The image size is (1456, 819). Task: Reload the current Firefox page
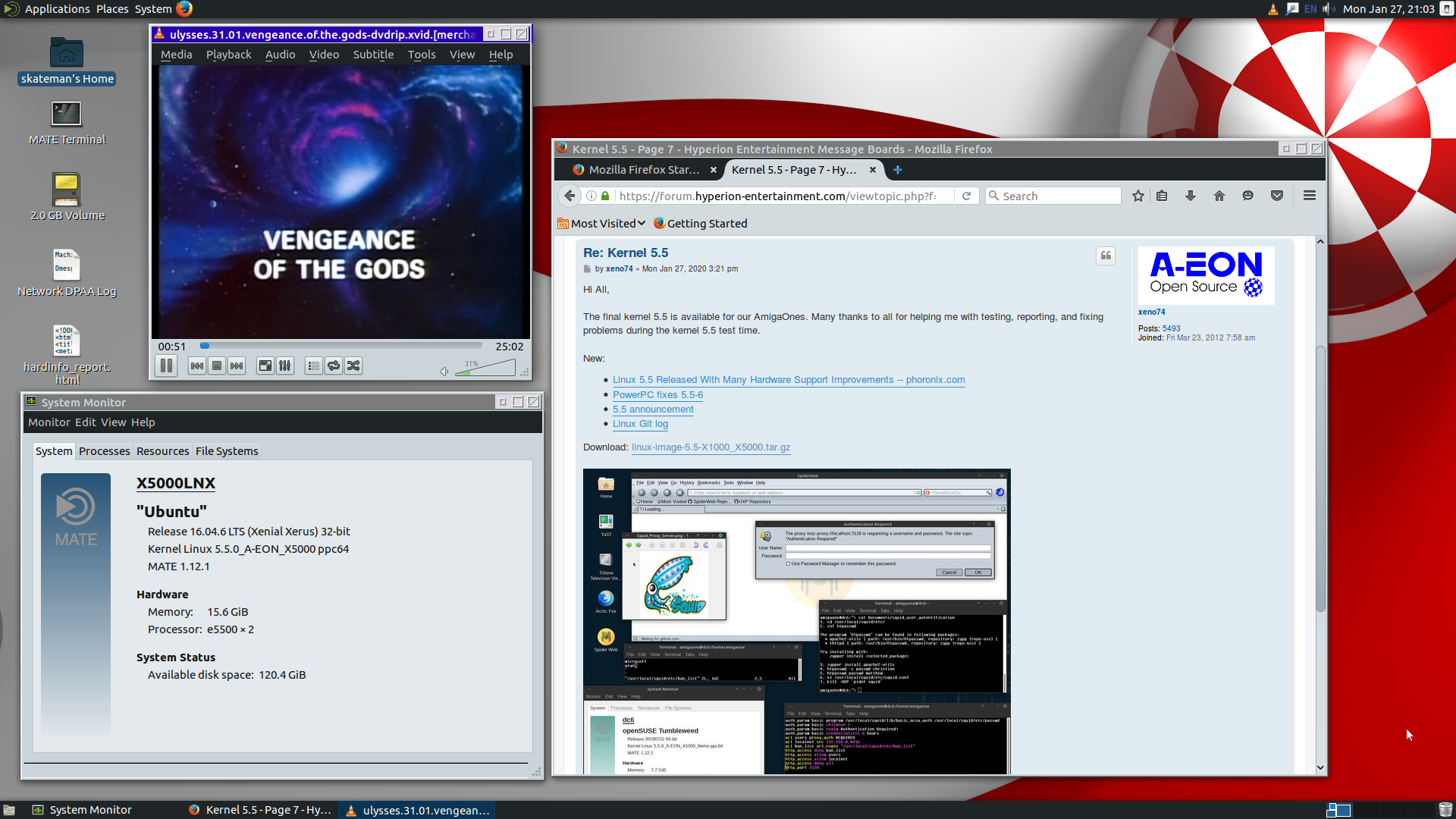pos(966,196)
